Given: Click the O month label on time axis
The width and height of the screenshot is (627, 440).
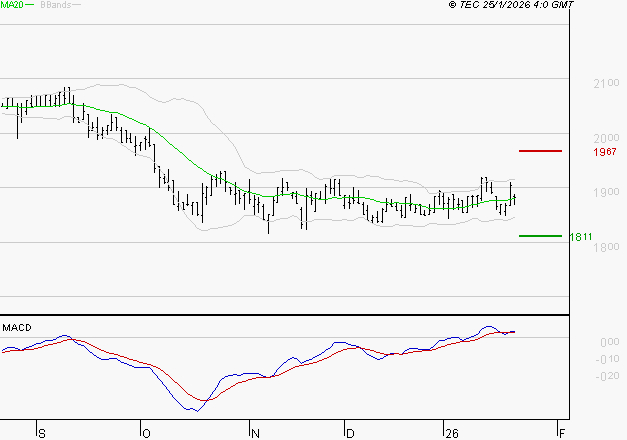Looking at the screenshot, I should coord(146,434).
